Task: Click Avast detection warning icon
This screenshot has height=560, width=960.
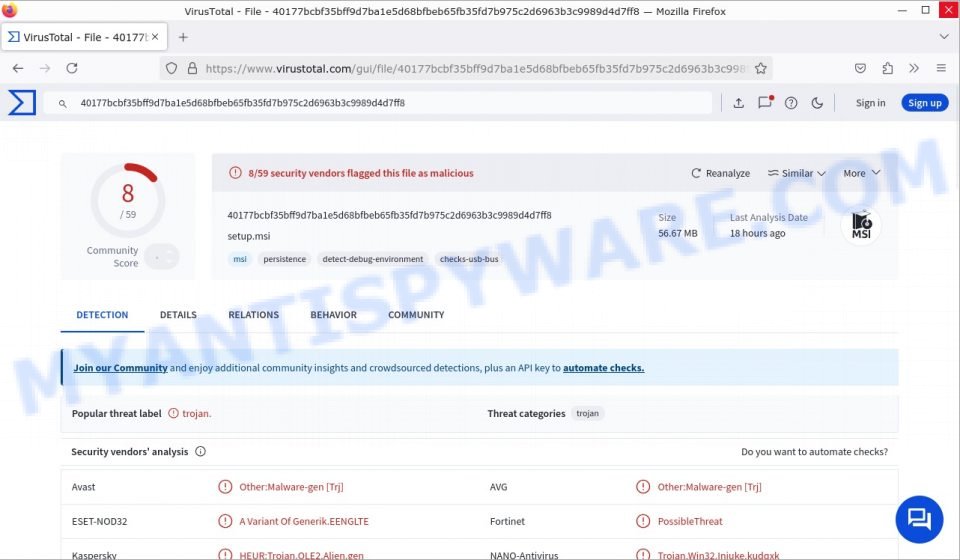Action: 225,487
